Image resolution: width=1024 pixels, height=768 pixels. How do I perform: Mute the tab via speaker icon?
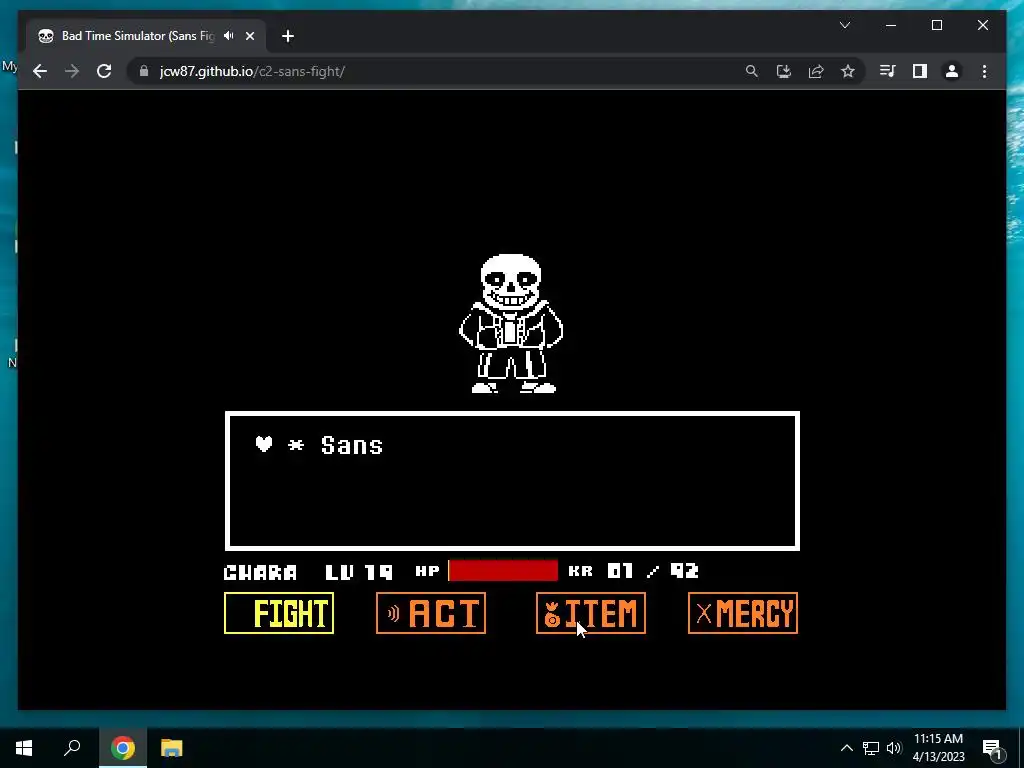point(229,36)
